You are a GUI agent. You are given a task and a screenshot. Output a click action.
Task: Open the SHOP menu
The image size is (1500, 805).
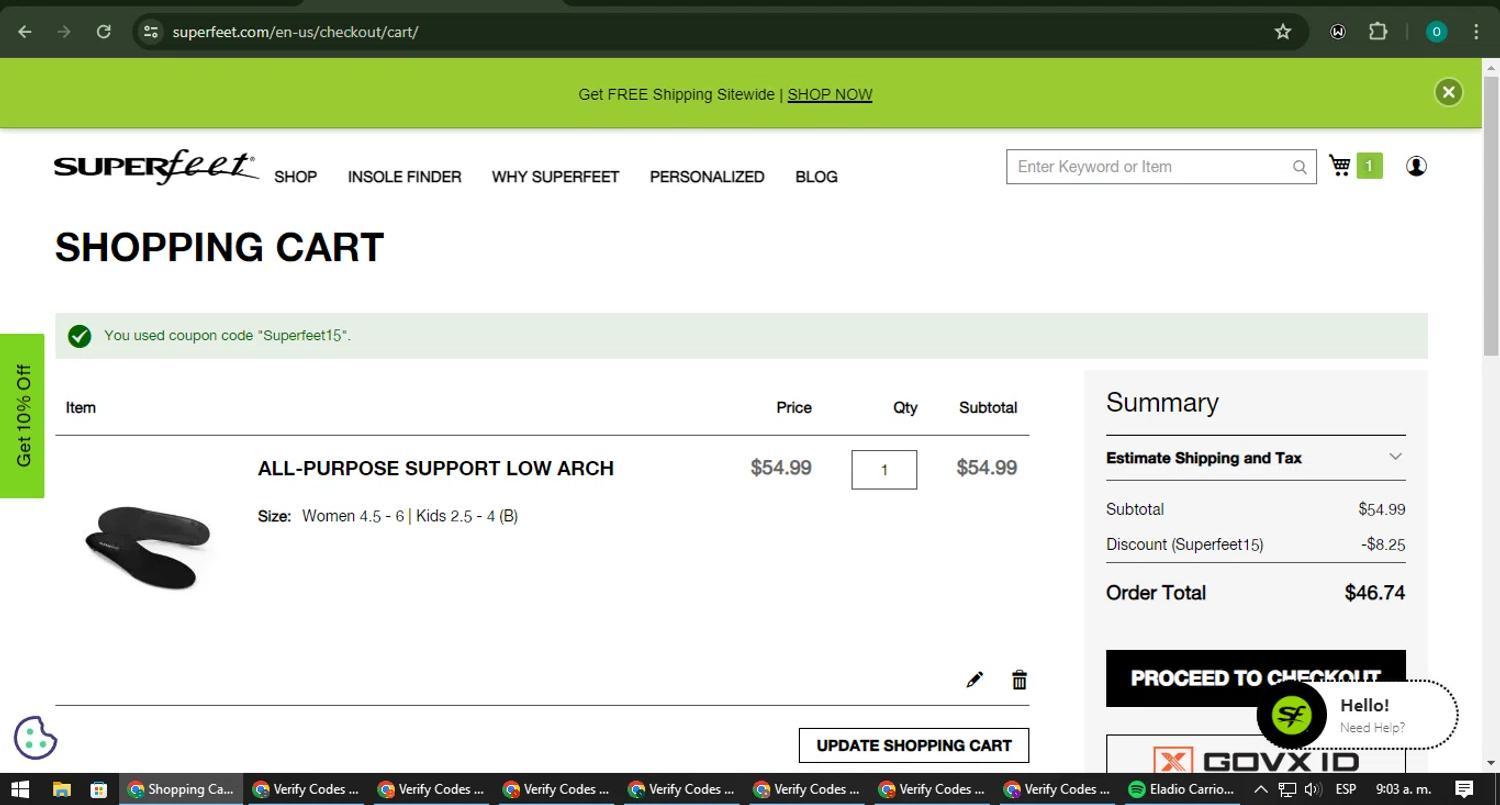point(295,177)
